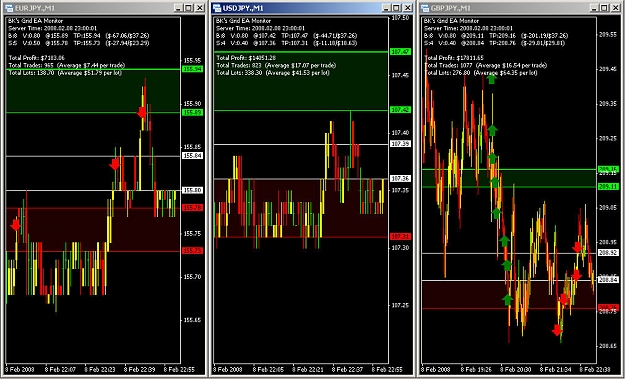Click the USDJPY window chart icon
Screen dimensions: 625x379
click(x=217, y=8)
